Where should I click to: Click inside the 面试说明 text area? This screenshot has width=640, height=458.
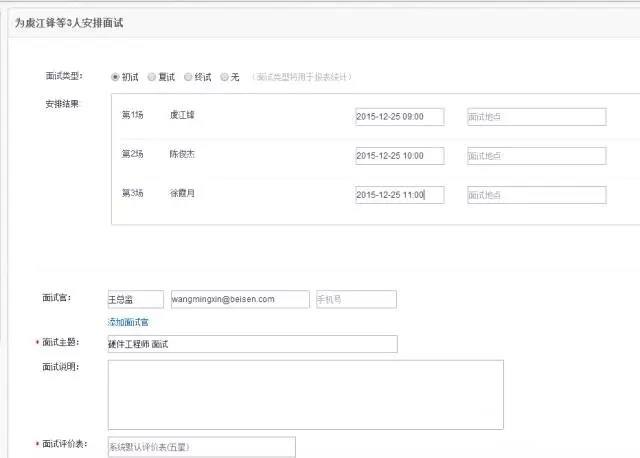point(306,395)
